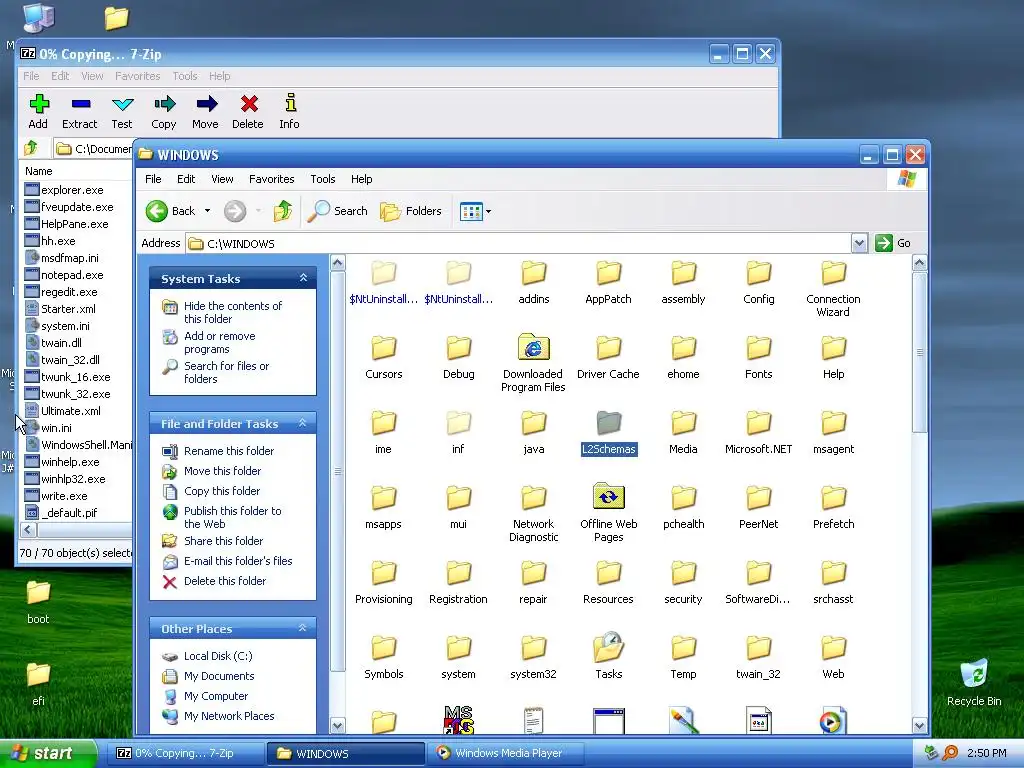
Task: Go up one folder in 7-Zip
Action: pyautogui.click(x=31, y=149)
